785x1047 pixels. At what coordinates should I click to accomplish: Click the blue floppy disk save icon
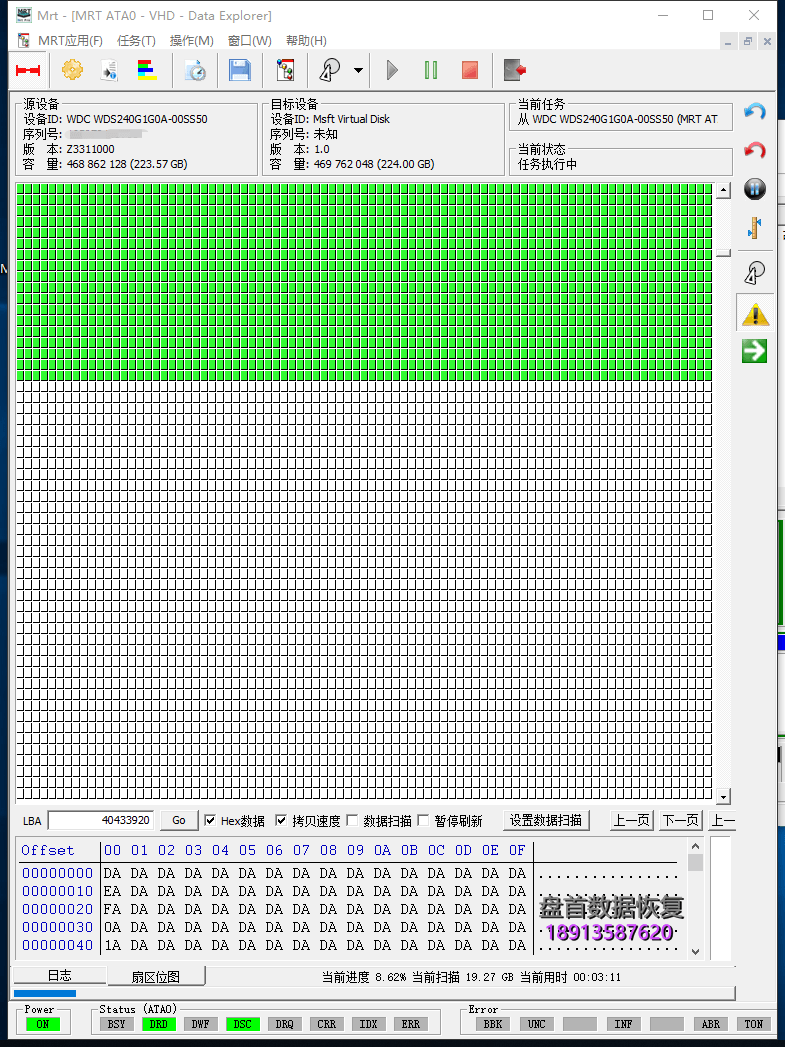click(x=240, y=69)
